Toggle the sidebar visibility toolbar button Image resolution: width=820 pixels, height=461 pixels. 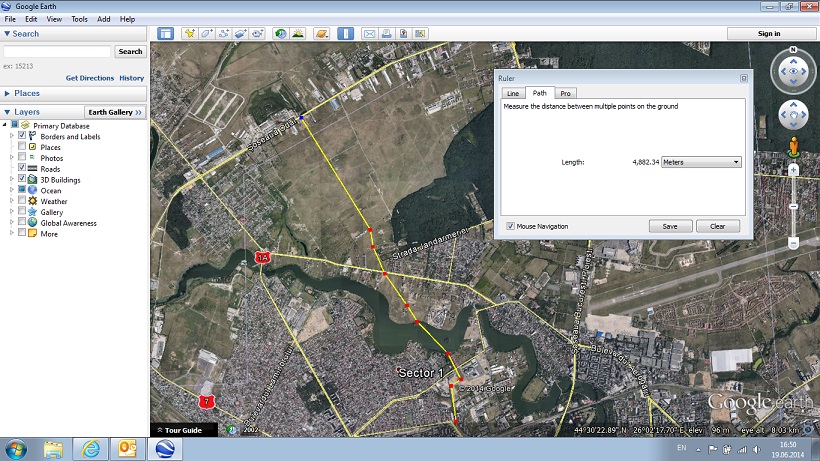click(166, 33)
